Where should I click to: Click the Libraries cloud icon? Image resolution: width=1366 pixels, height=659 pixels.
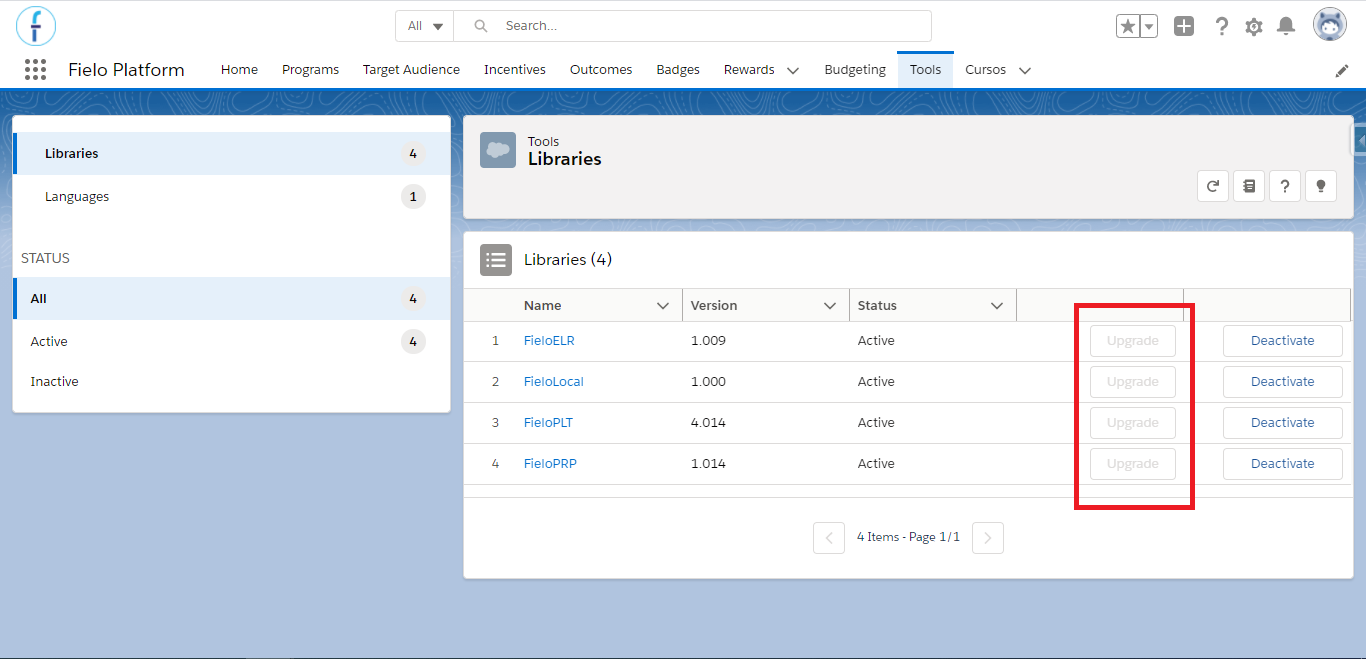coord(498,150)
